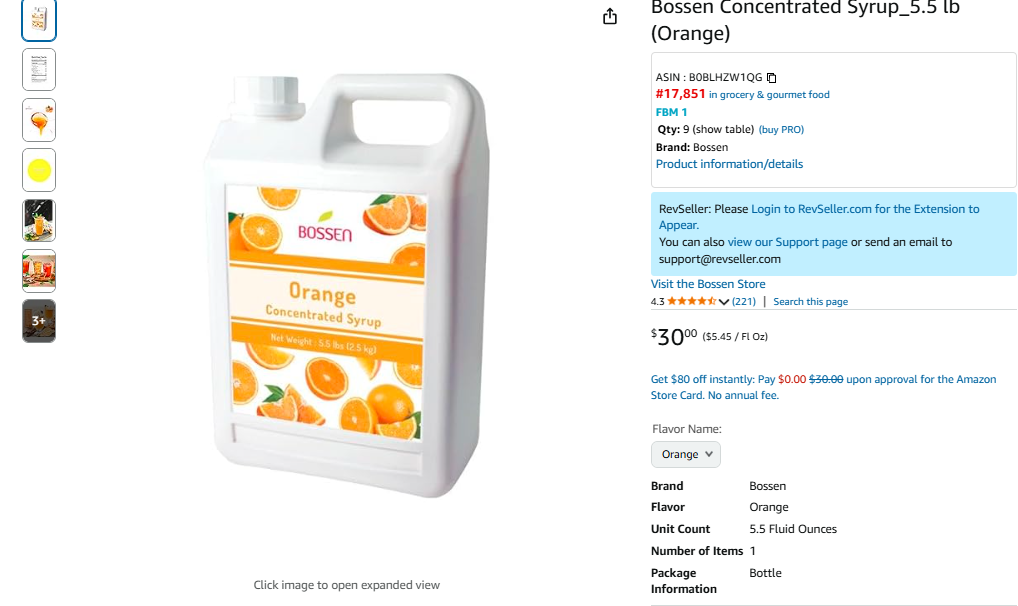
Task: Select the yellow circle thumbnail
Action: point(39,170)
